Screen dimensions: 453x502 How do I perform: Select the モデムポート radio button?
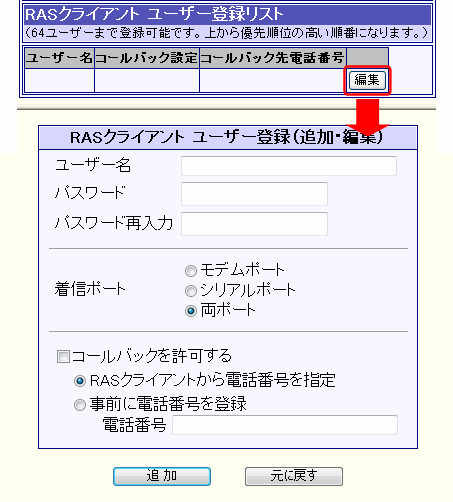[191, 271]
